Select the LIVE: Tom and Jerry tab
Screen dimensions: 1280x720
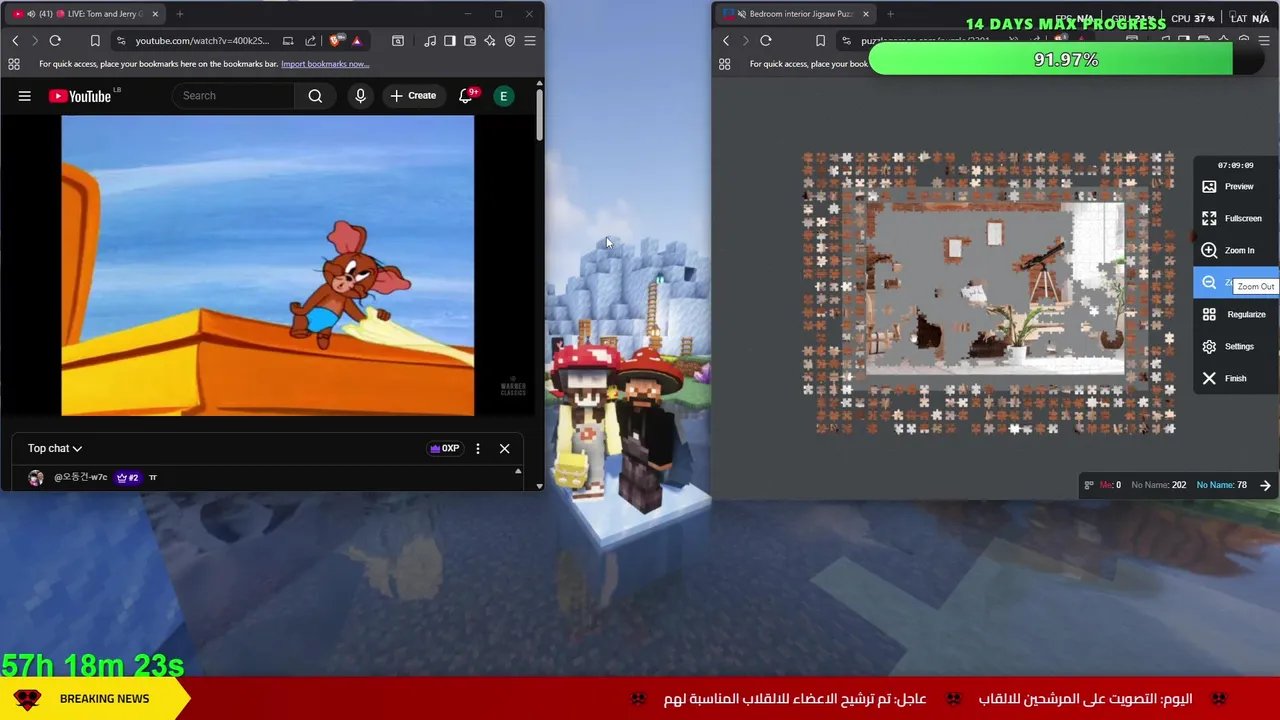click(86, 14)
